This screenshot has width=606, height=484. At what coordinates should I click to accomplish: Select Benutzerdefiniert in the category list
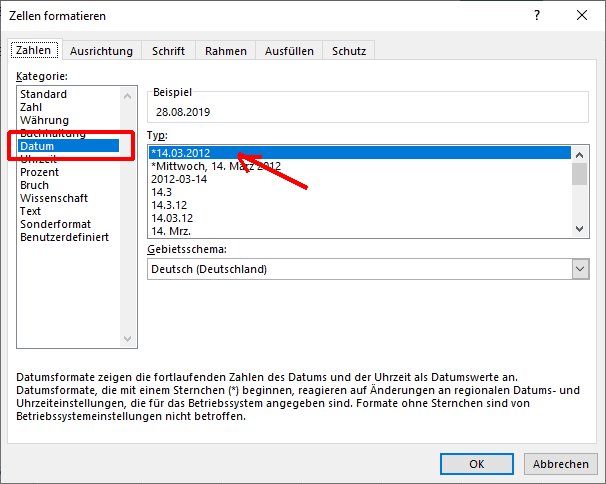pyautogui.click(x=62, y=237)
